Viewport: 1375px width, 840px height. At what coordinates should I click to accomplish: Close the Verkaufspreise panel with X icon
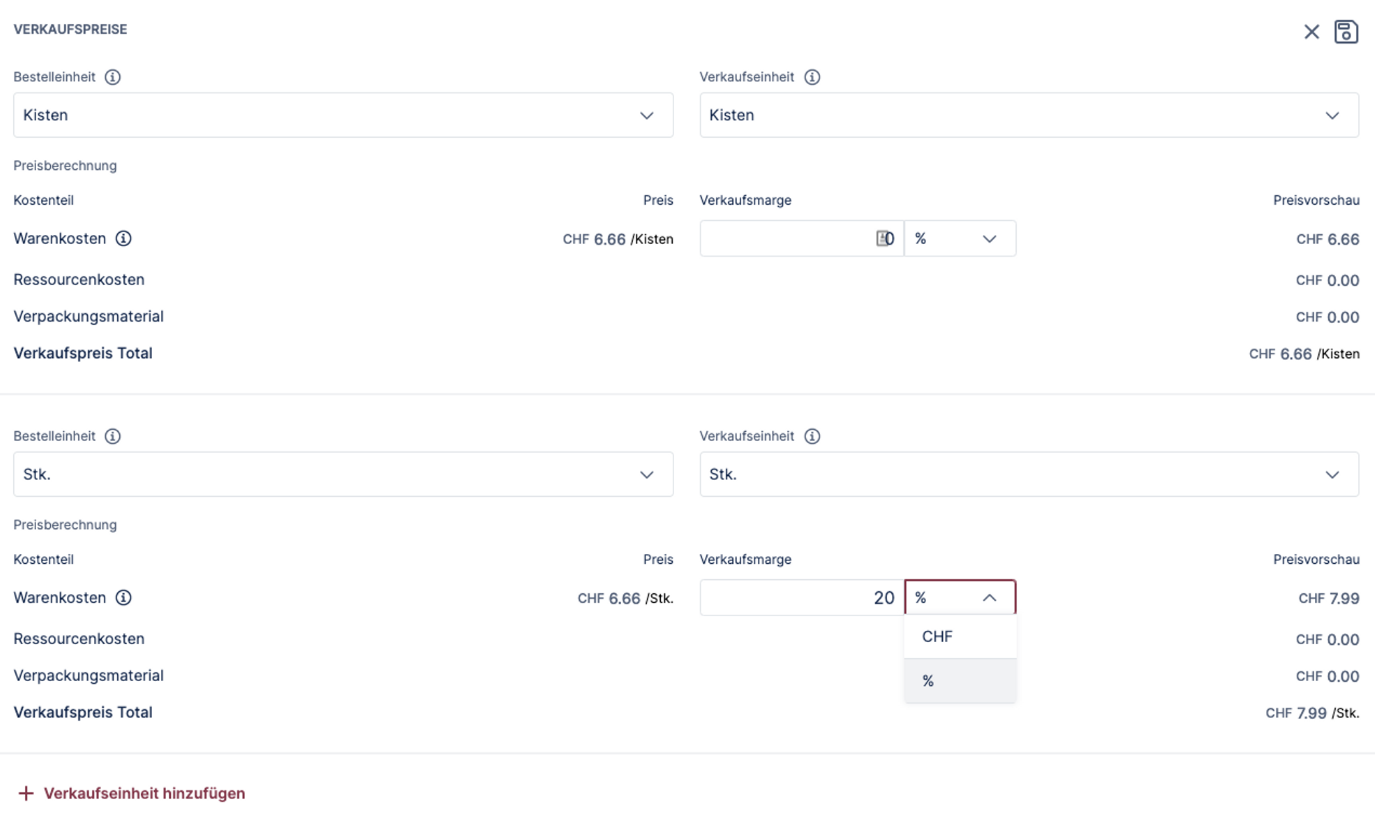pyautogui.click(x=1311, y=32)
